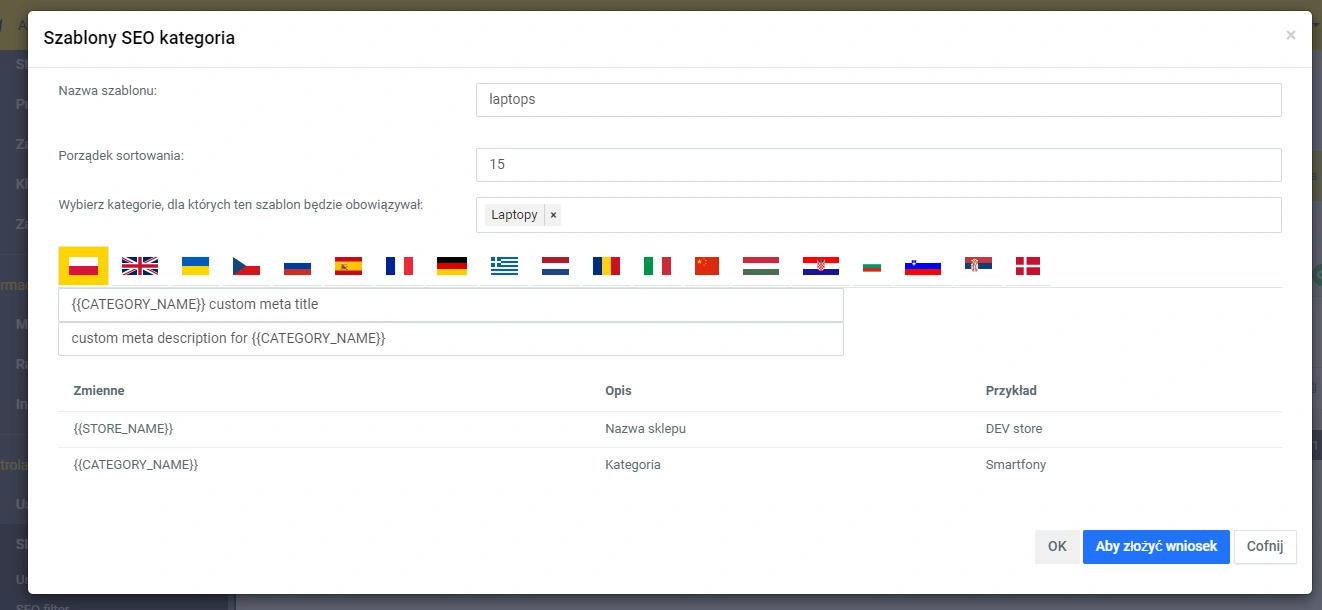Screen dimensions: 1322x610
Task: Switch to the French flag tab
Action: (399, 266)
